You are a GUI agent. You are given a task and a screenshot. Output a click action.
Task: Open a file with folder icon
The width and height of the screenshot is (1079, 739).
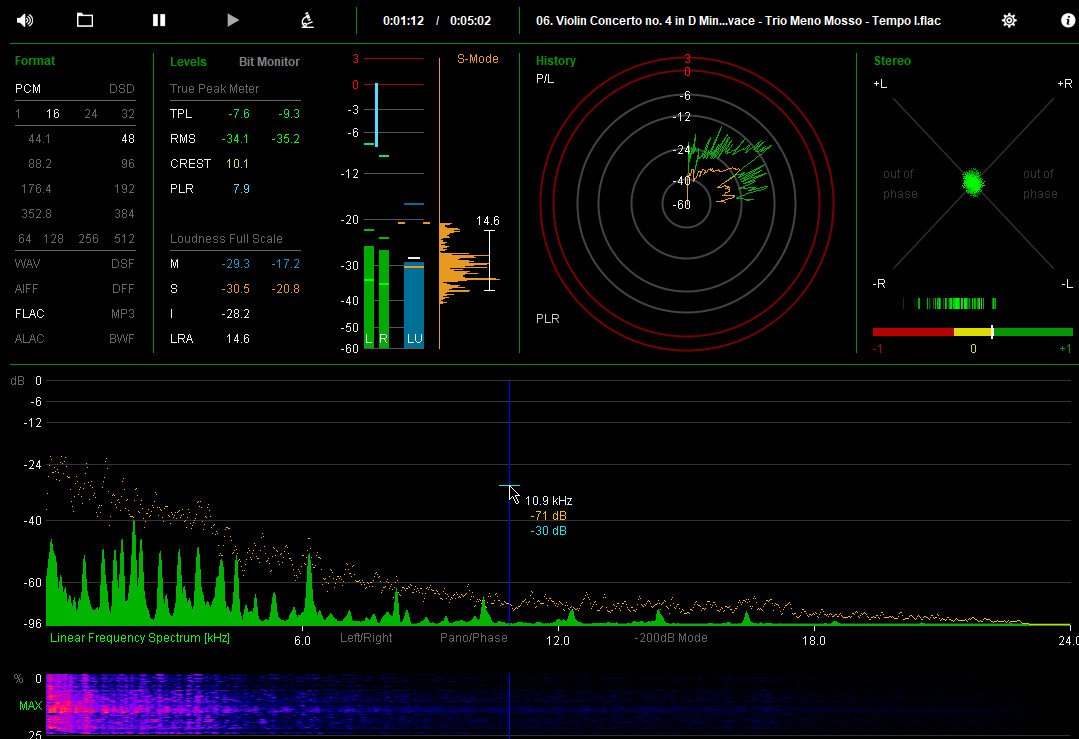tap(85, 20)
